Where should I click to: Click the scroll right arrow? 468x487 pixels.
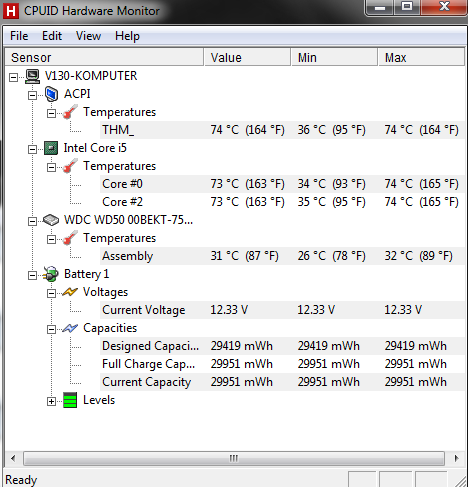pos(456,458)
